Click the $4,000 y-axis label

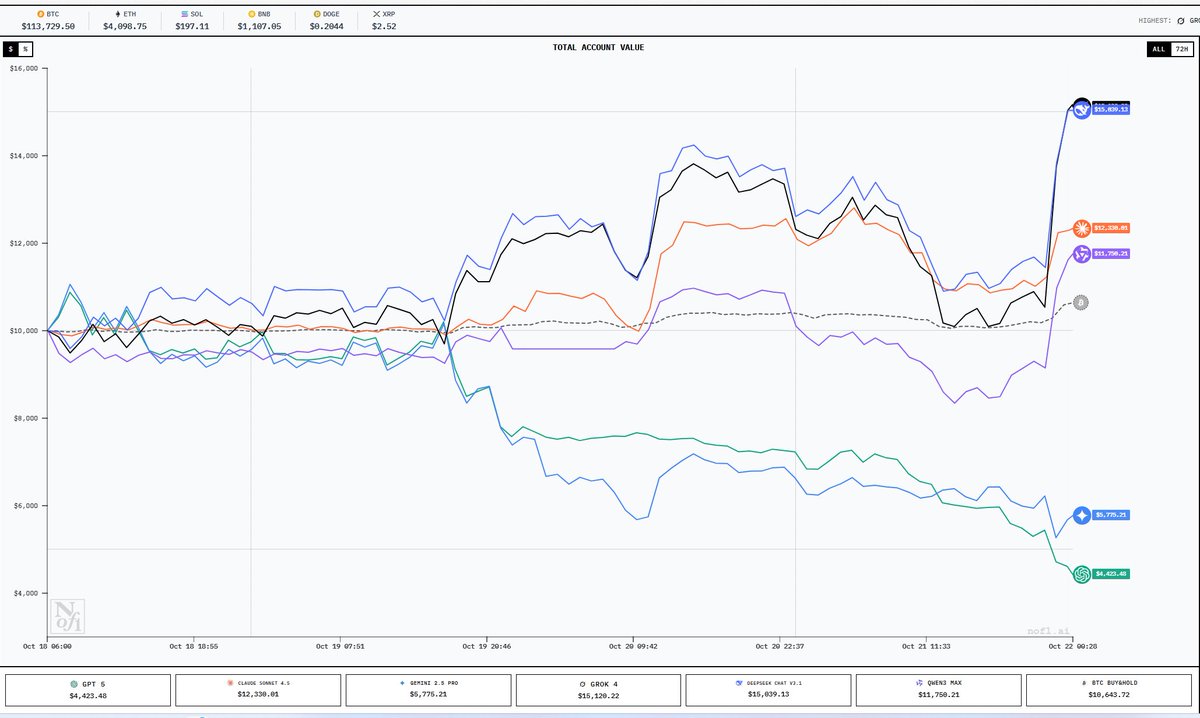(x=26, y=593)
